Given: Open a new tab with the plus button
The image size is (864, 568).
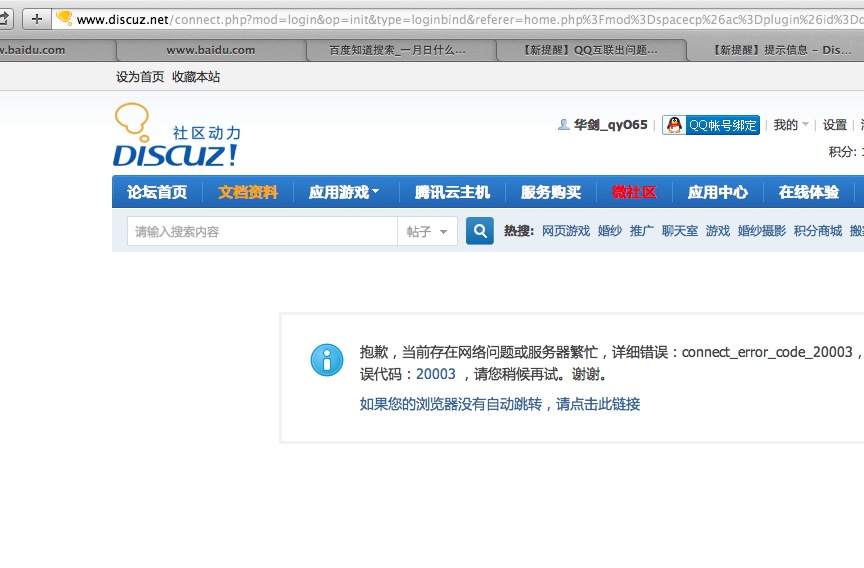Looking at the screenshot, I should tap(36, 19).
